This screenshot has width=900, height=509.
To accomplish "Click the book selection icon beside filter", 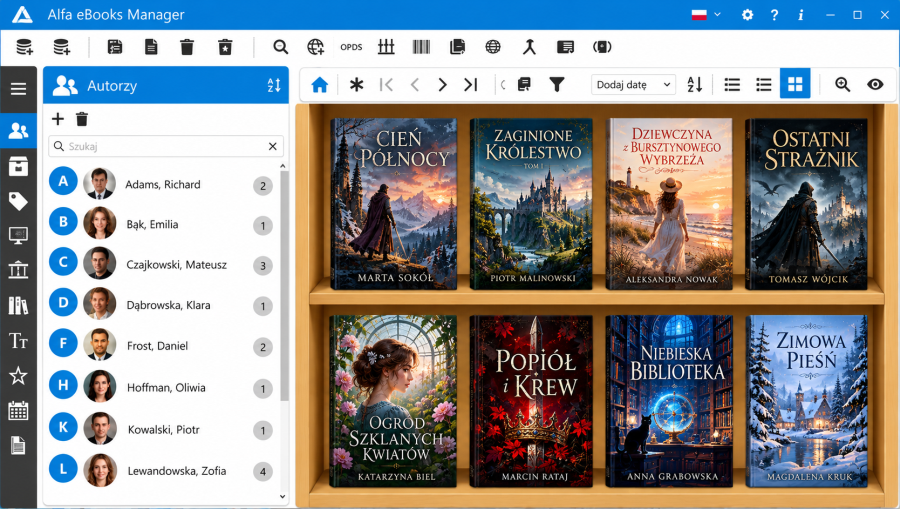I will pos(523,85).
